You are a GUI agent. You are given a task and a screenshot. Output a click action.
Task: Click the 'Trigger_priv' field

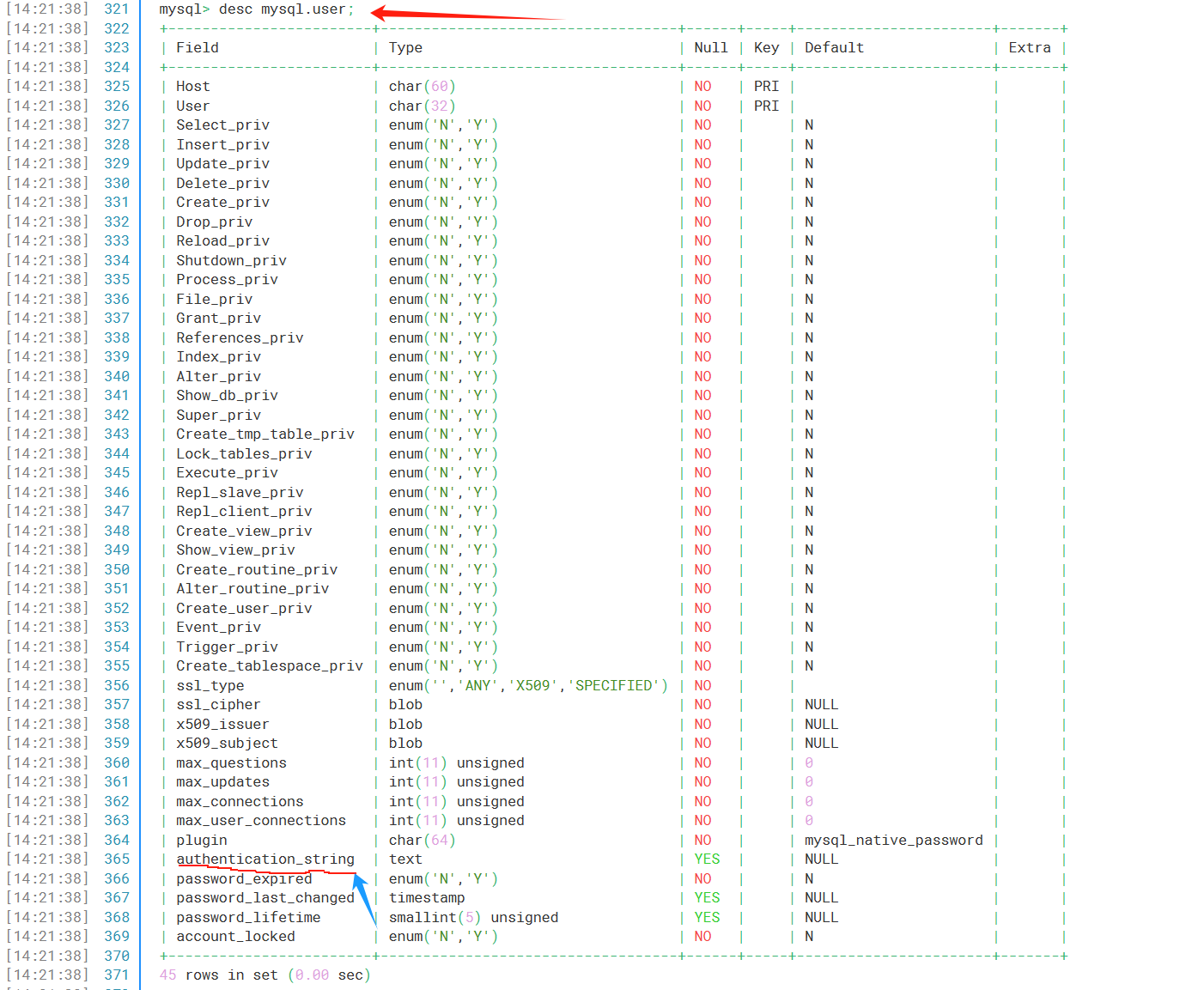(228, 647)
